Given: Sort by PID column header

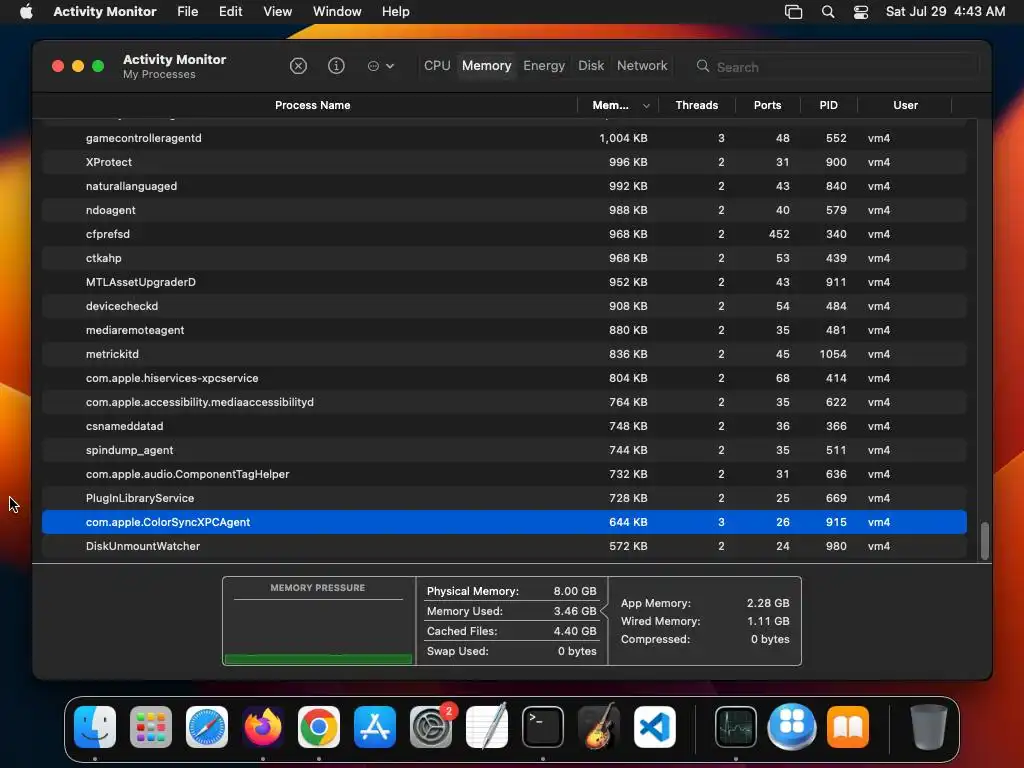Looking at the screenshot, I should coord(828,105).
